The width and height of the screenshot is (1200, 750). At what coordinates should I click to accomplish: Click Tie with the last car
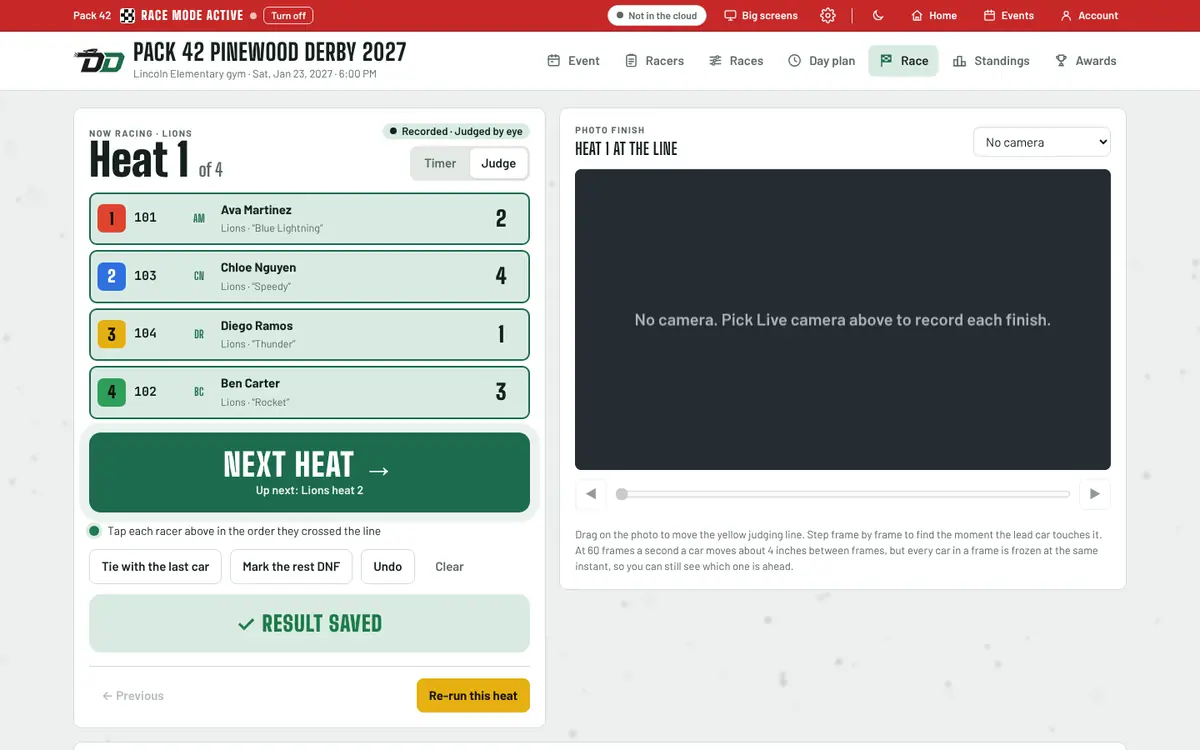155,566
